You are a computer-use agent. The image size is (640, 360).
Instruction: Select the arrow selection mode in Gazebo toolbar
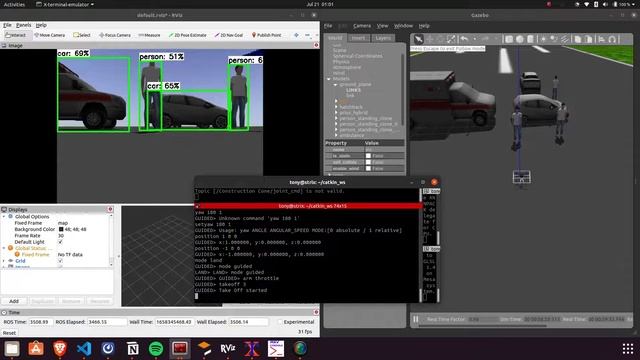pyautogui.click(x=418, y=39)
